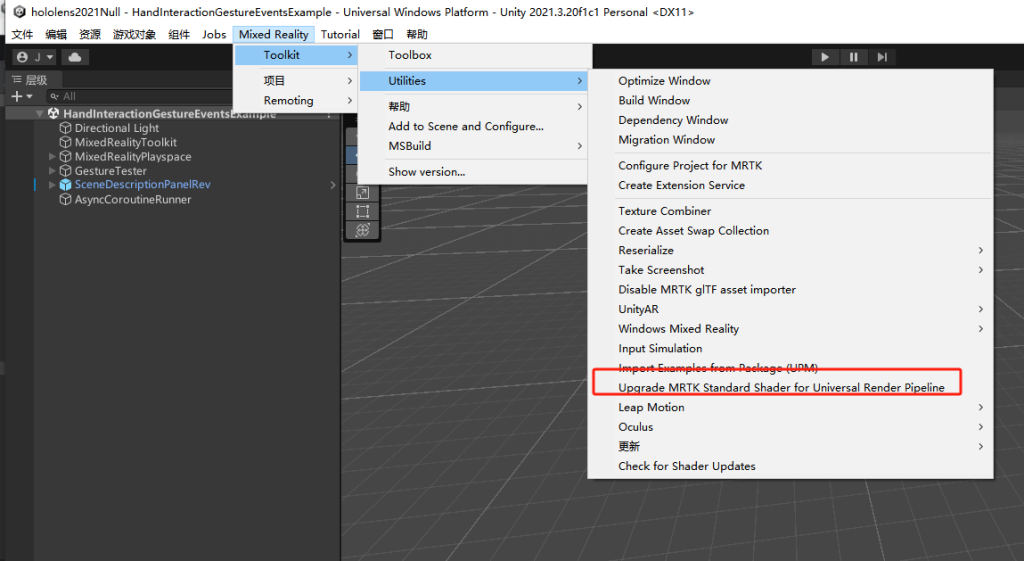Click the Step frame button
The height and width of the screenshot is (561, 1024).
pyautogui.click(x=882, y=57)
